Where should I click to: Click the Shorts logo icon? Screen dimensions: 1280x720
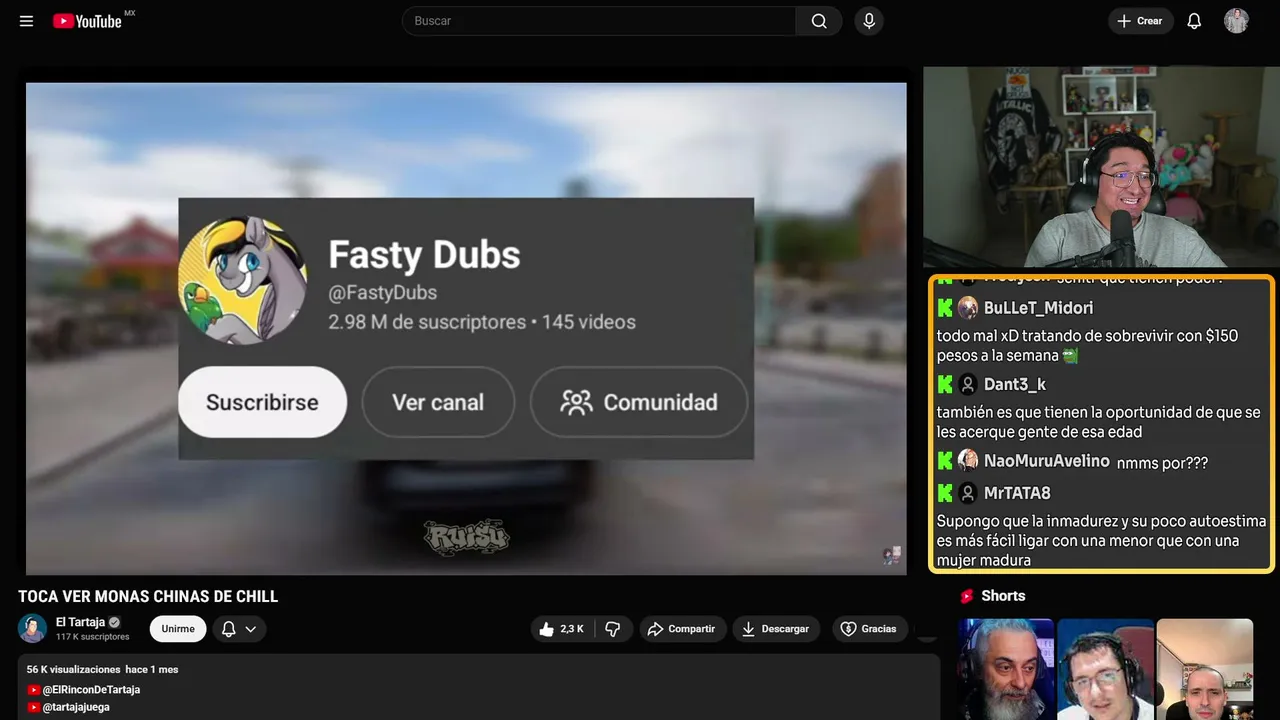point(967,596)
